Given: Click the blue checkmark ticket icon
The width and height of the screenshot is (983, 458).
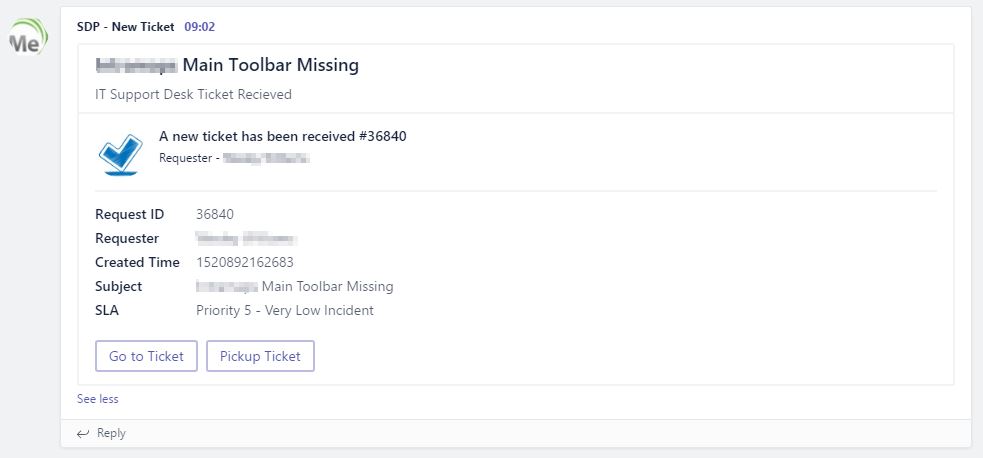Looking at the screenshot, I should click(121, 152).
